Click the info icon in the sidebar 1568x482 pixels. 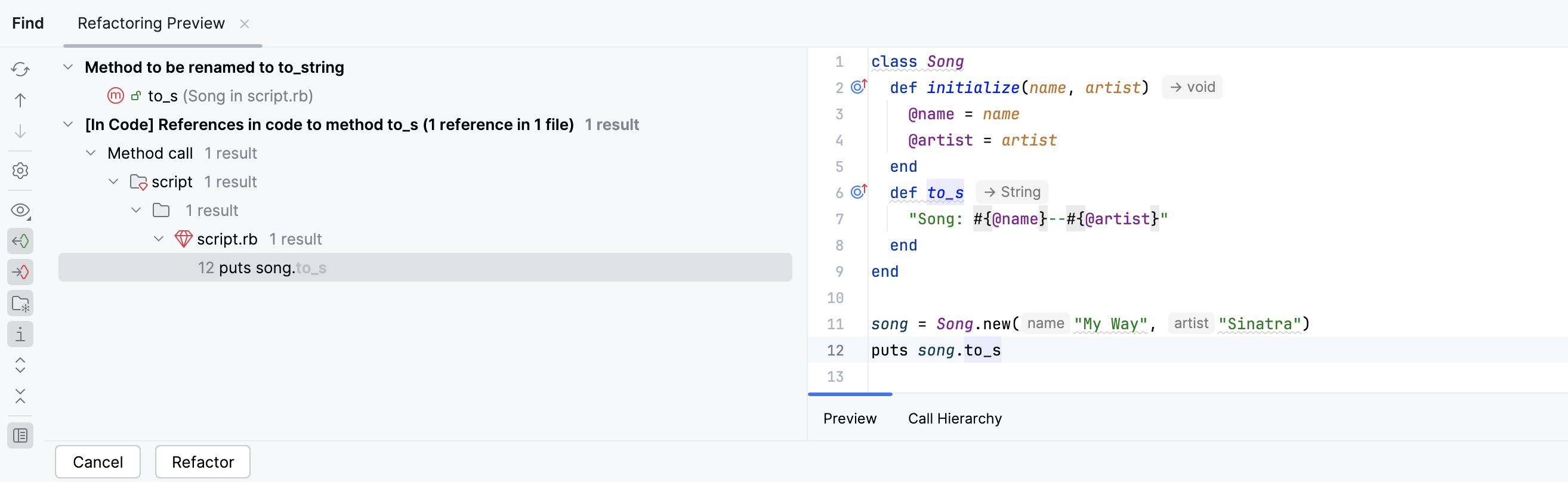click(20, 334)
